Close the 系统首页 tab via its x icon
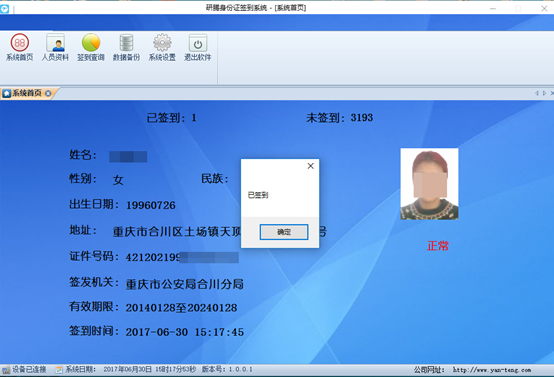Viewport: 554px width, 377px height. click(x=48, y=93)
